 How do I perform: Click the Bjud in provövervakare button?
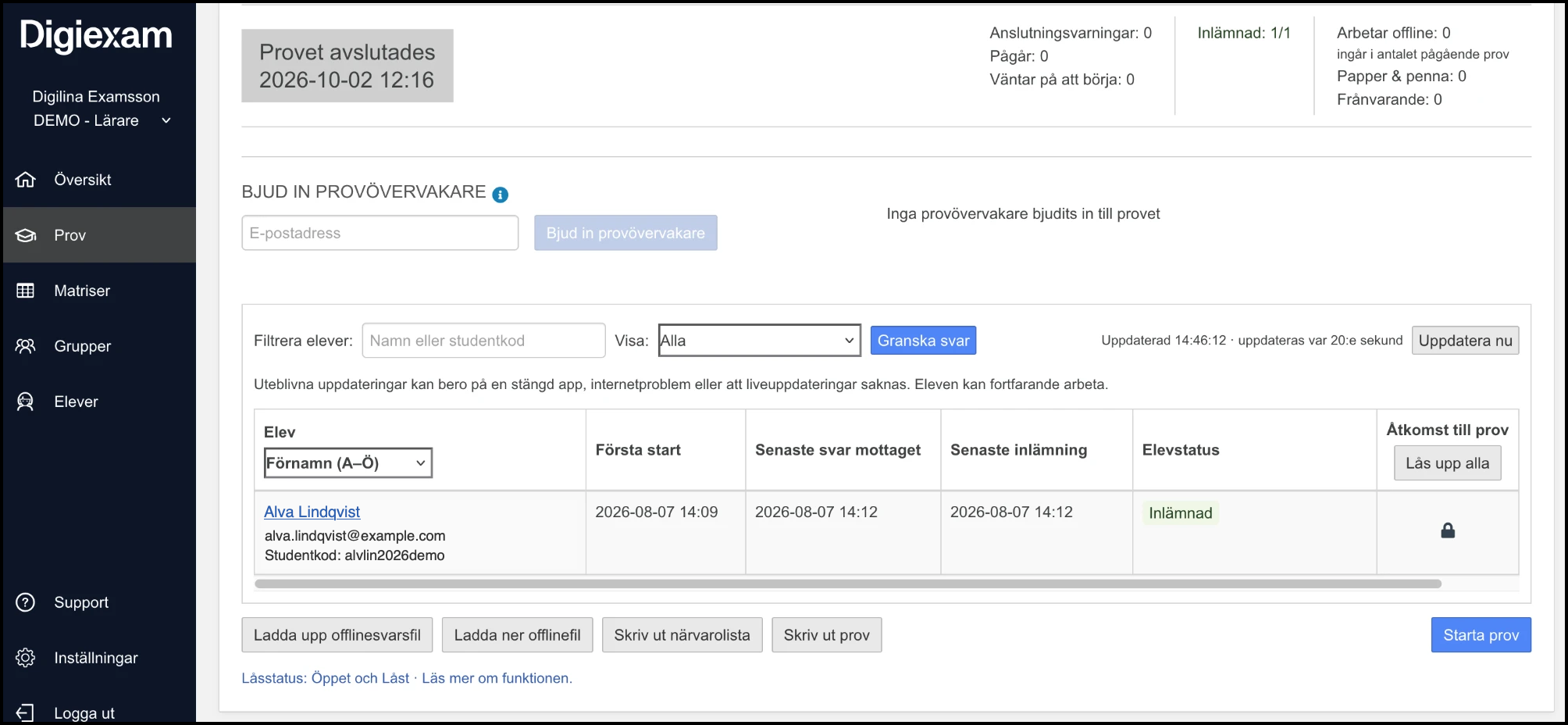[x=625, y=233]
